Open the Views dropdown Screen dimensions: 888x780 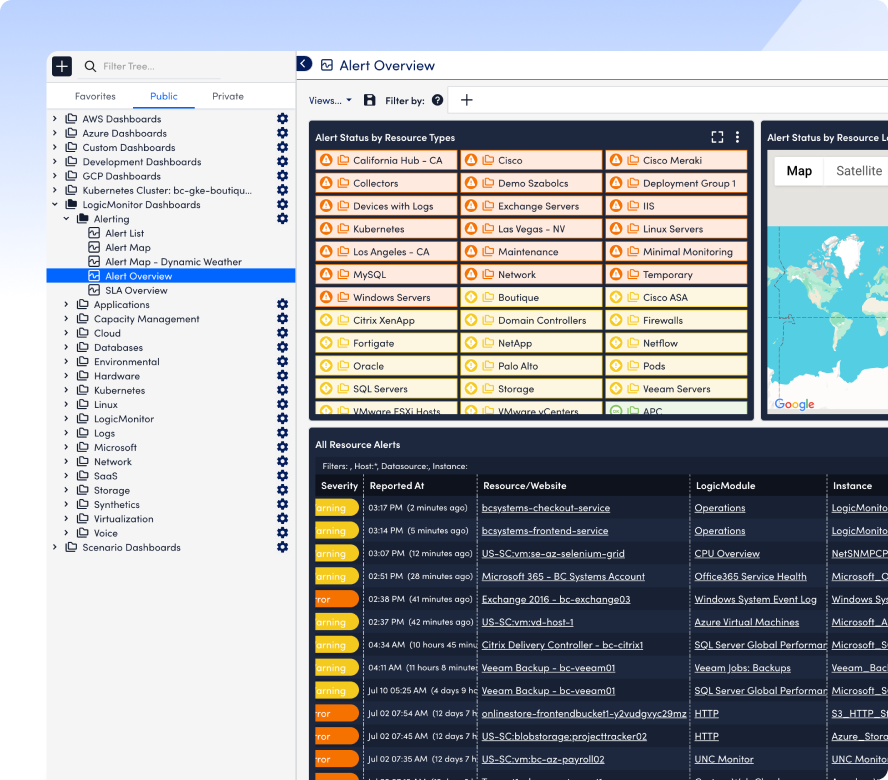coord(330,100)
